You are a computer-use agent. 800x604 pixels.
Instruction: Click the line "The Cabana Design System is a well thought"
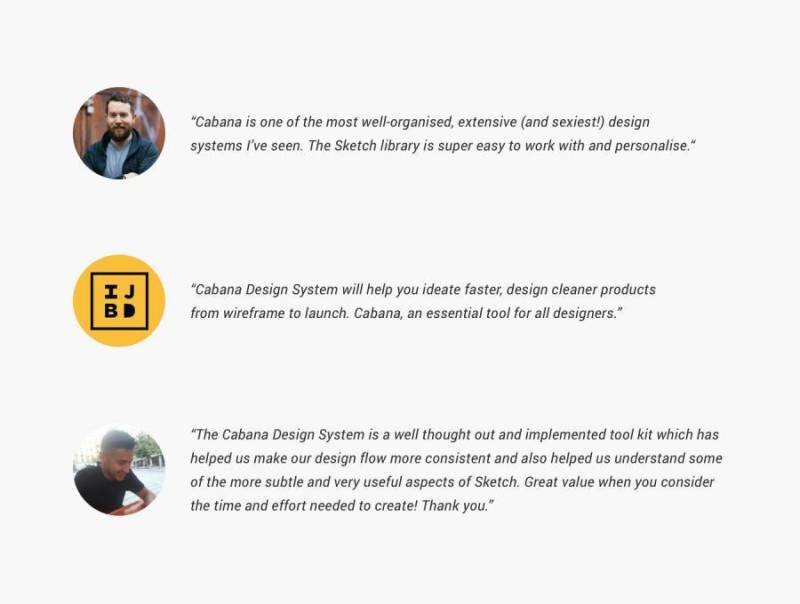click(454, 435)
